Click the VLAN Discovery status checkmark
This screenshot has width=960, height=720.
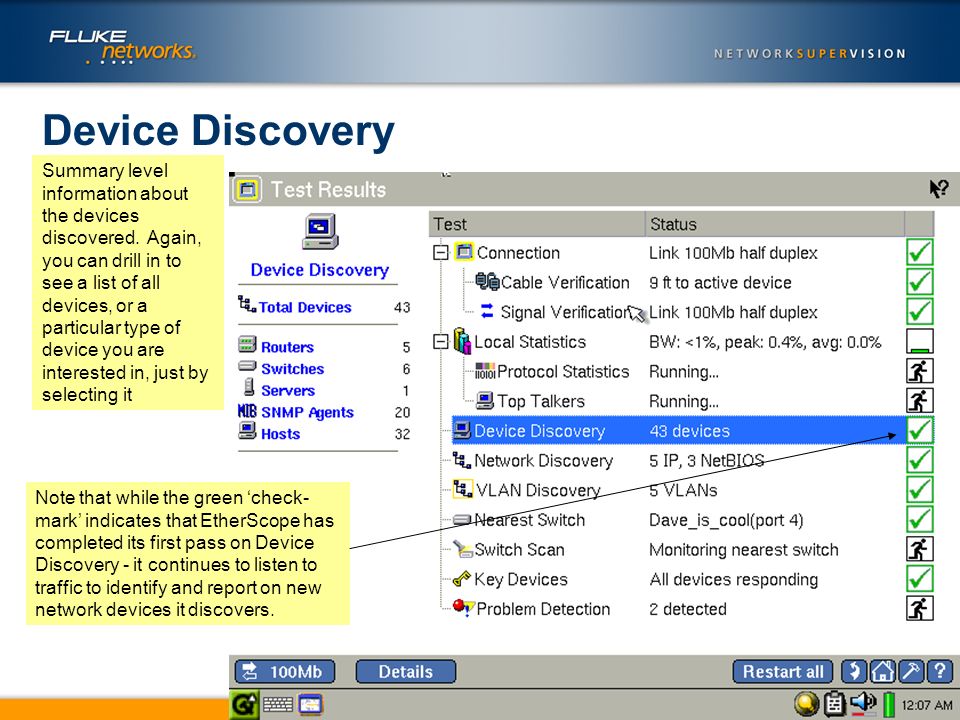920,489
